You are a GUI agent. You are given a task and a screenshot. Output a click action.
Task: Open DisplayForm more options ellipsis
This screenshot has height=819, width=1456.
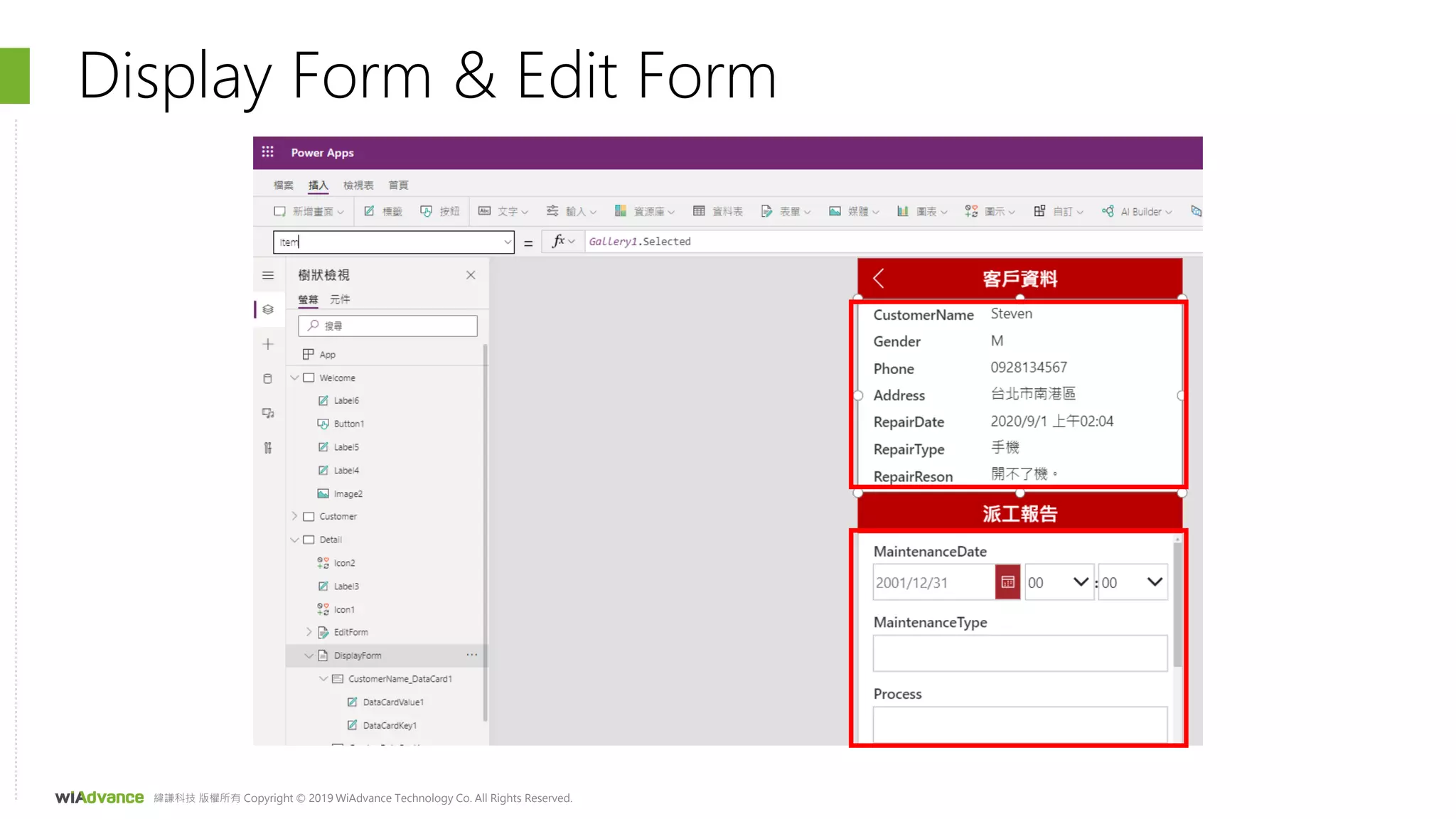472,655
